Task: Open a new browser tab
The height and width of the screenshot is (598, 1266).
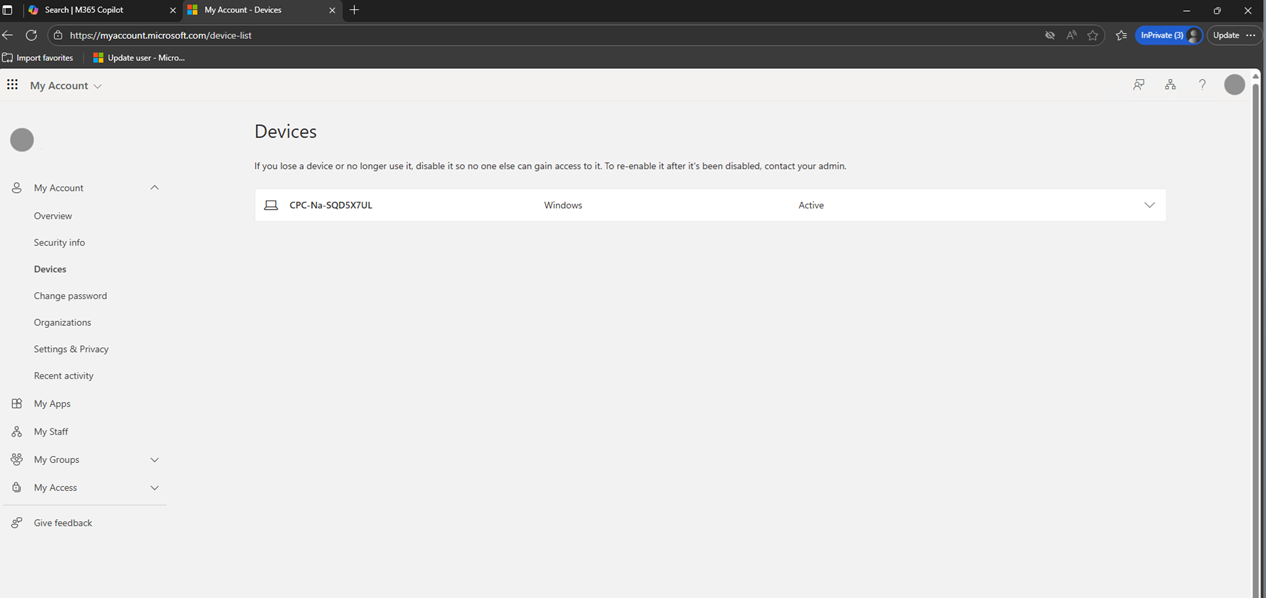Action: click(354, 10)
